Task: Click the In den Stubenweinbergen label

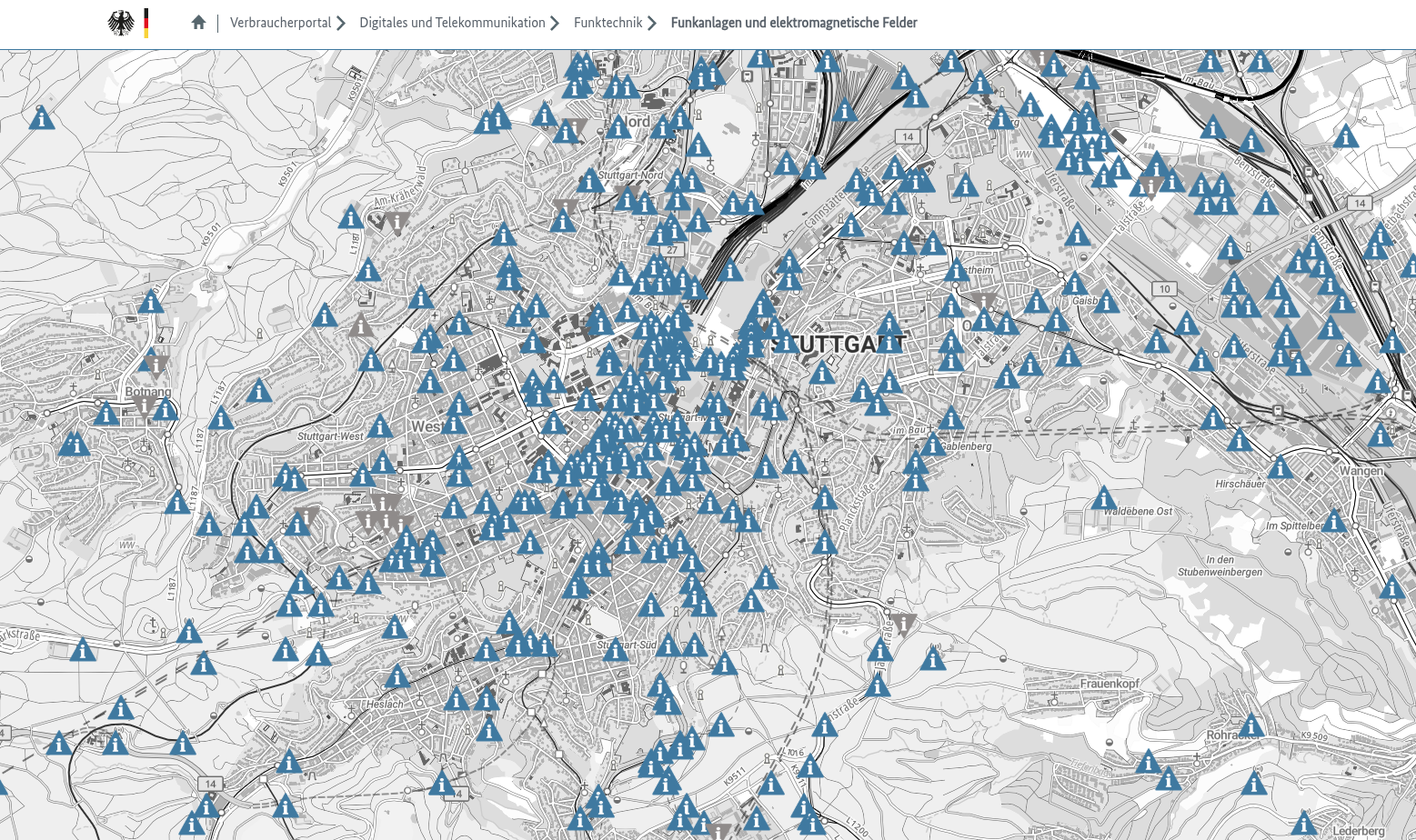Action: (1220, 565)
